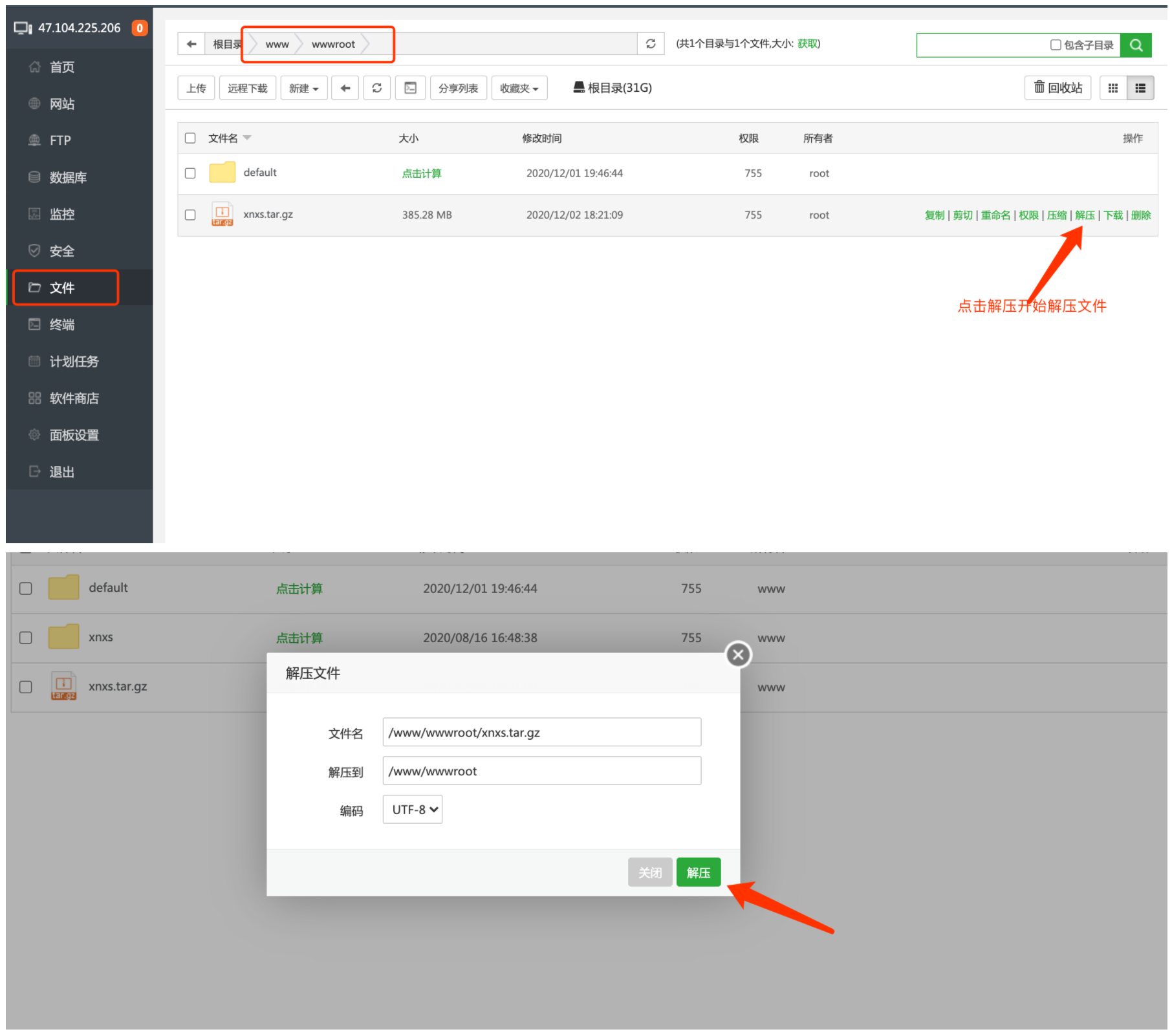This screenshot has height=1036, width=1172.
Task: Click 点击计算 for the default folder in top list
Action: click(x=422, y=173)
